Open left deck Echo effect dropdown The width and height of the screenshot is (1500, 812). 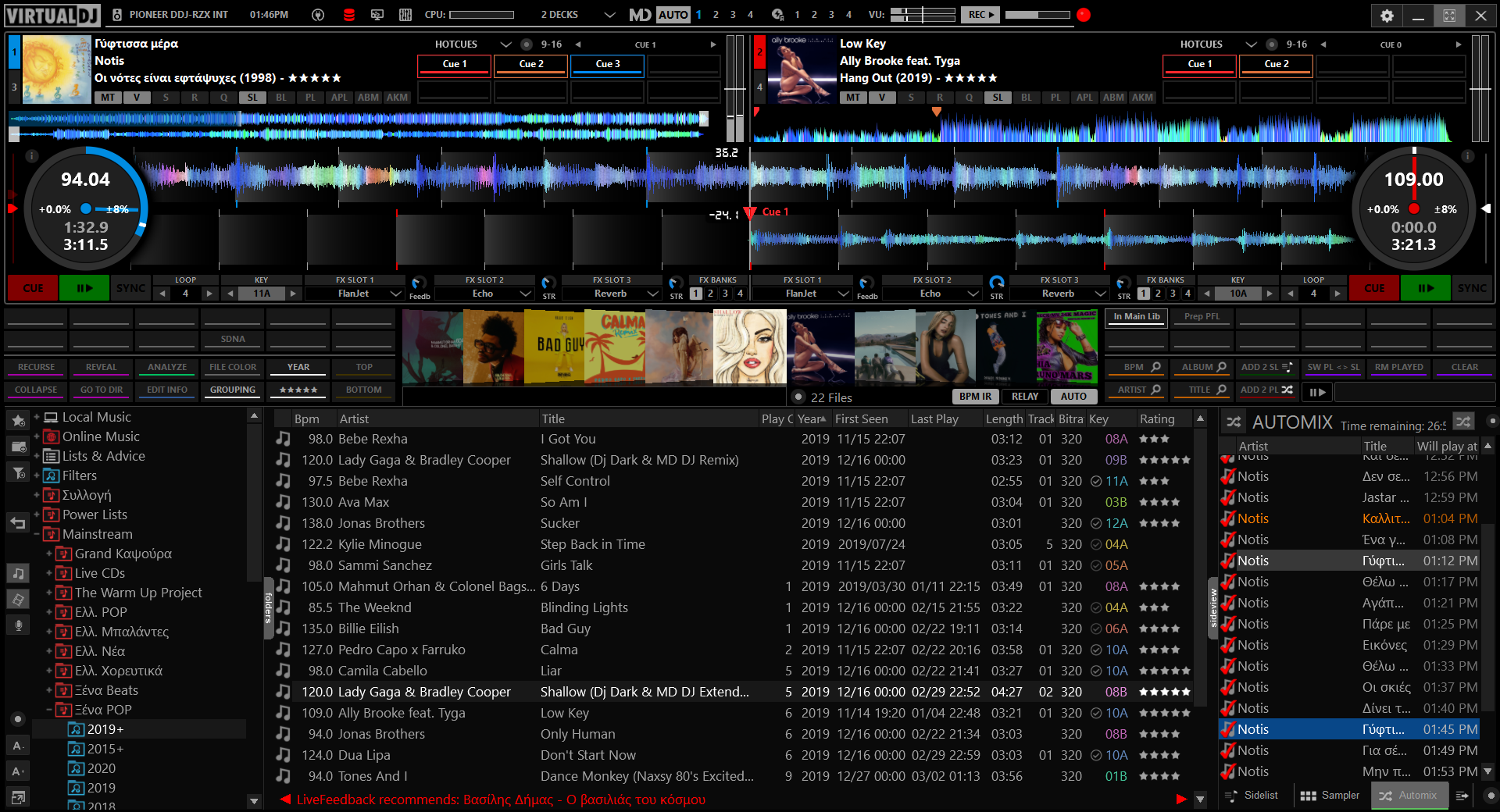tap(525, 294)
